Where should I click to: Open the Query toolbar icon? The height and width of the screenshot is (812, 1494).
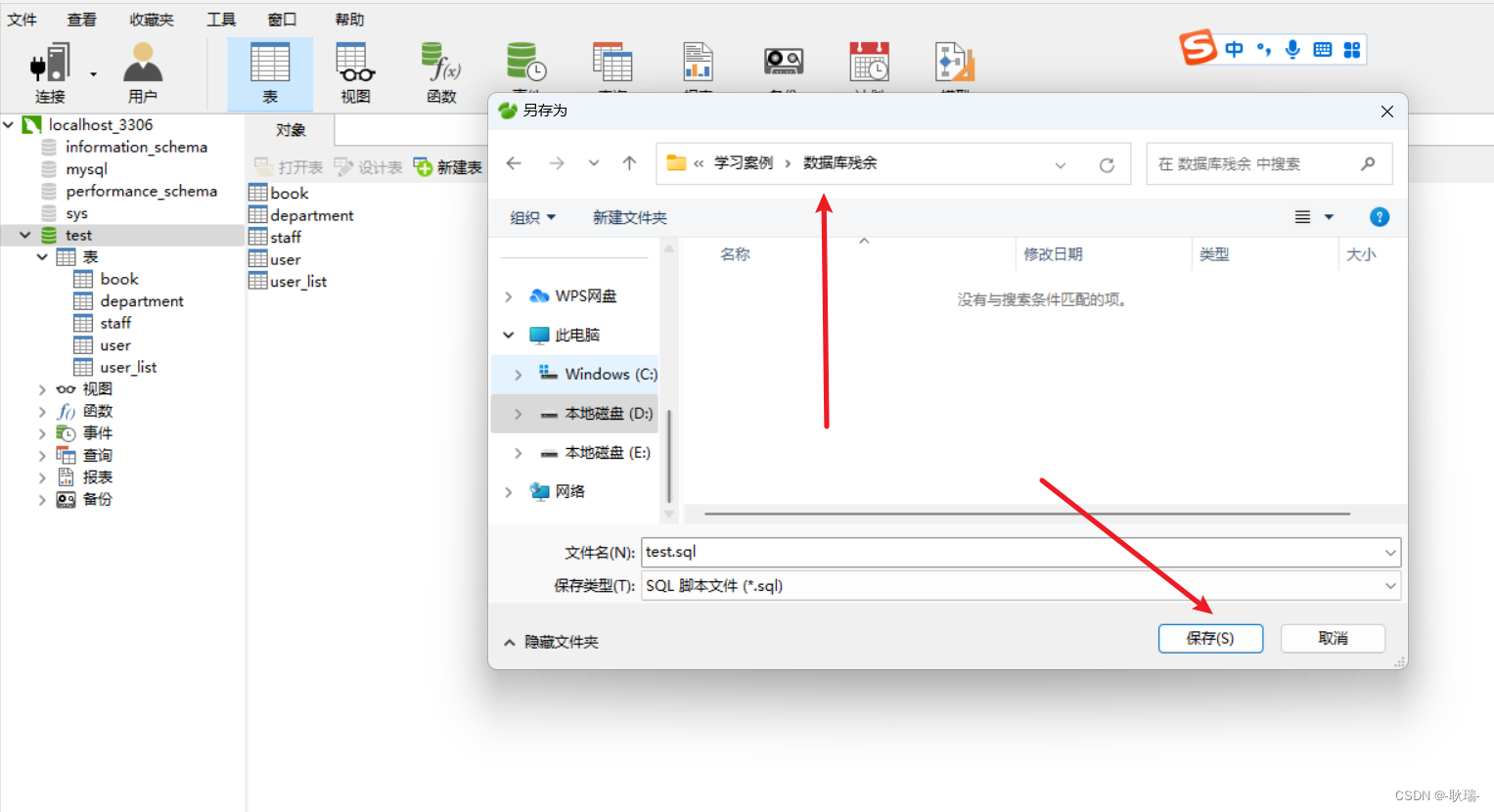pos(612,63)
